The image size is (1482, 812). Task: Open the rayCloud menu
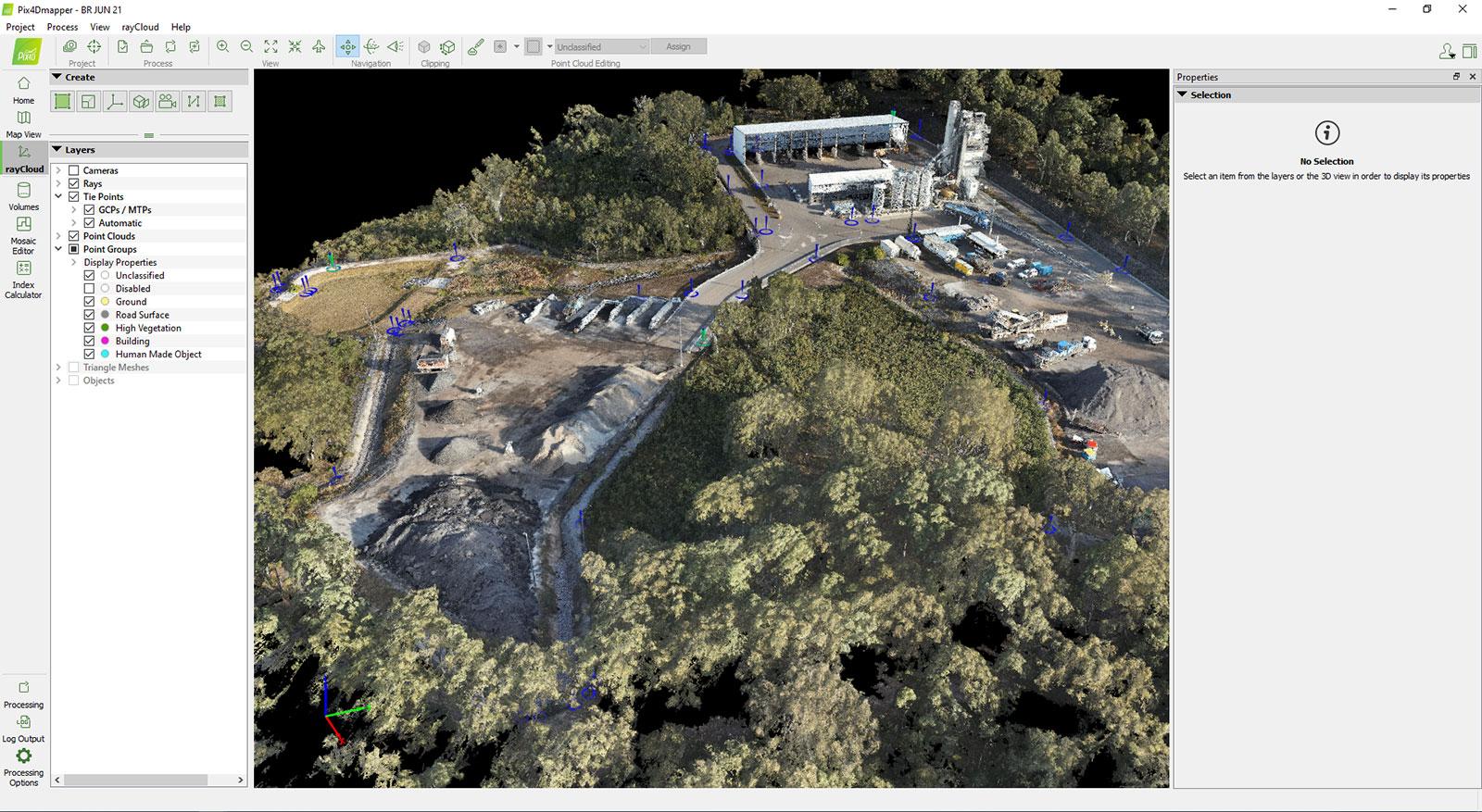pyautogui.click(x=140, y=27)
